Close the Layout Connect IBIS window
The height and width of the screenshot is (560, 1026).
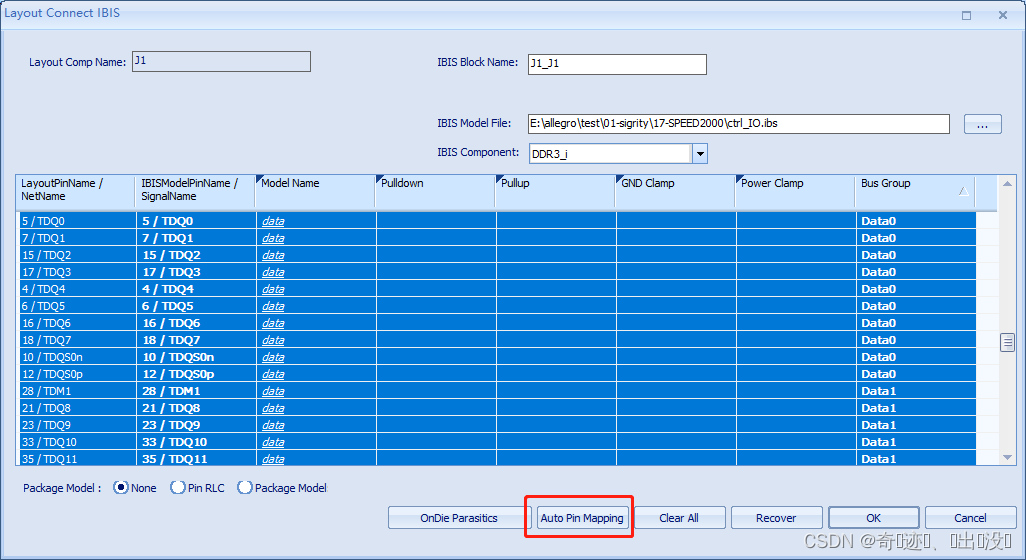coord(1002,15)
